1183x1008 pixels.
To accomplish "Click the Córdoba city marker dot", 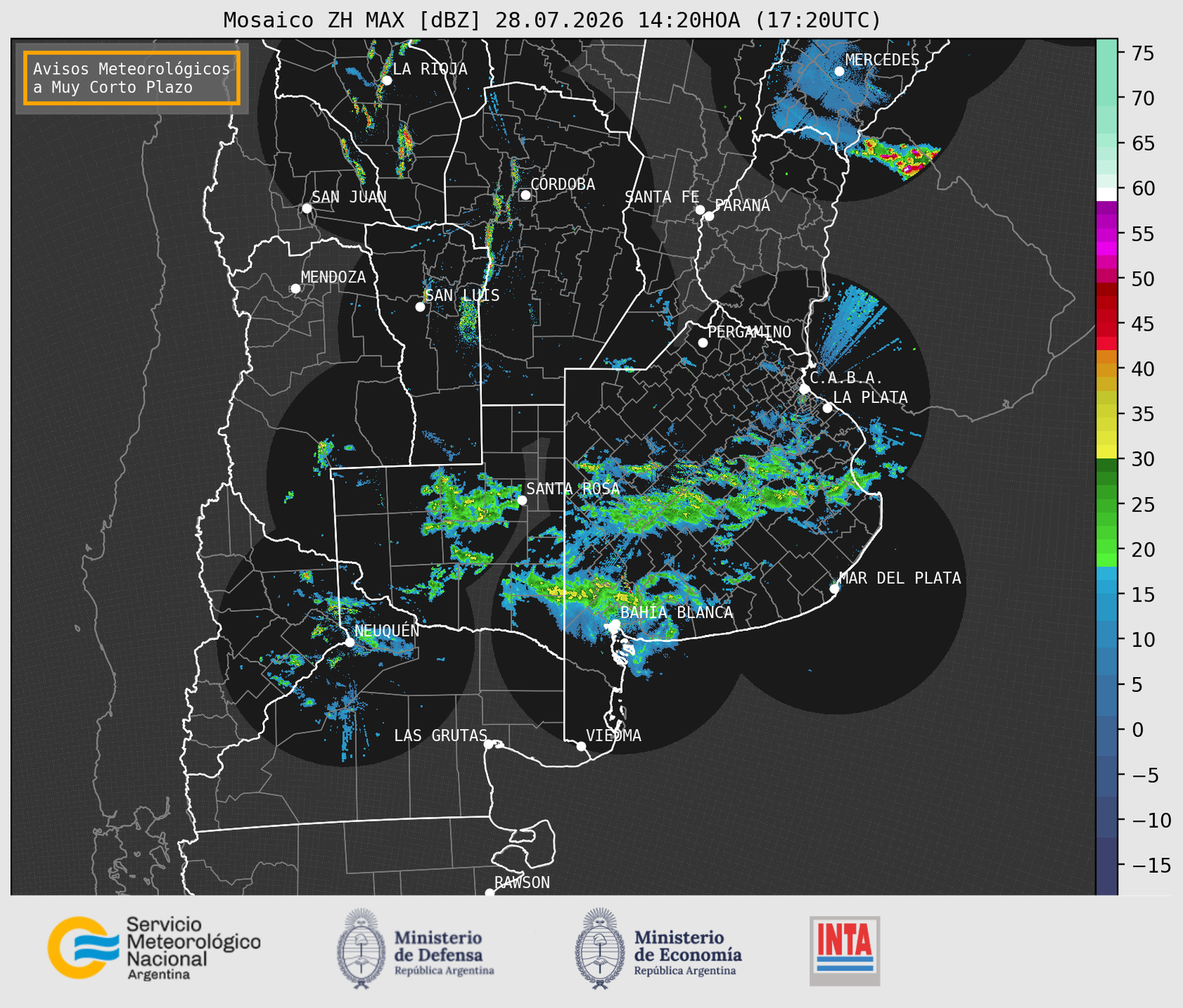I will pyautogui.click(x=525, y=195).
